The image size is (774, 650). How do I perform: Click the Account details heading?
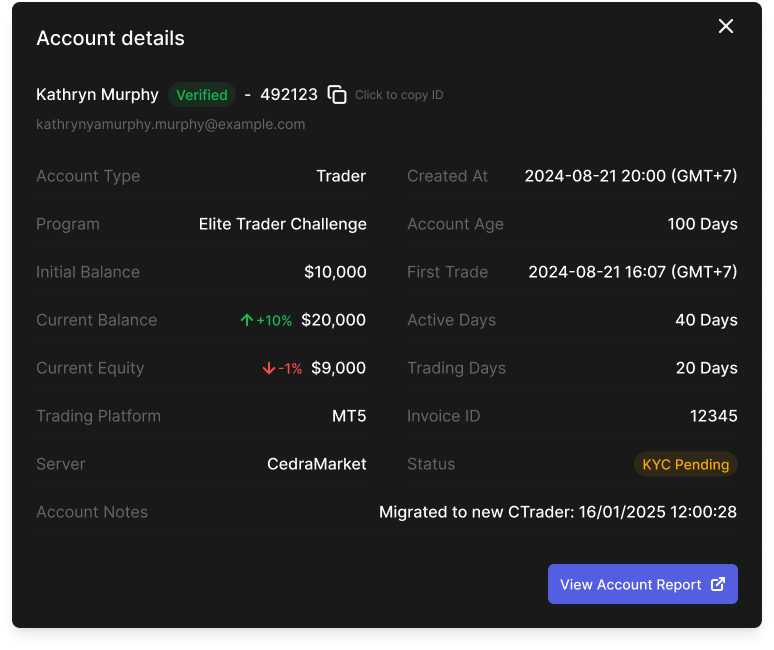(110, 38)
